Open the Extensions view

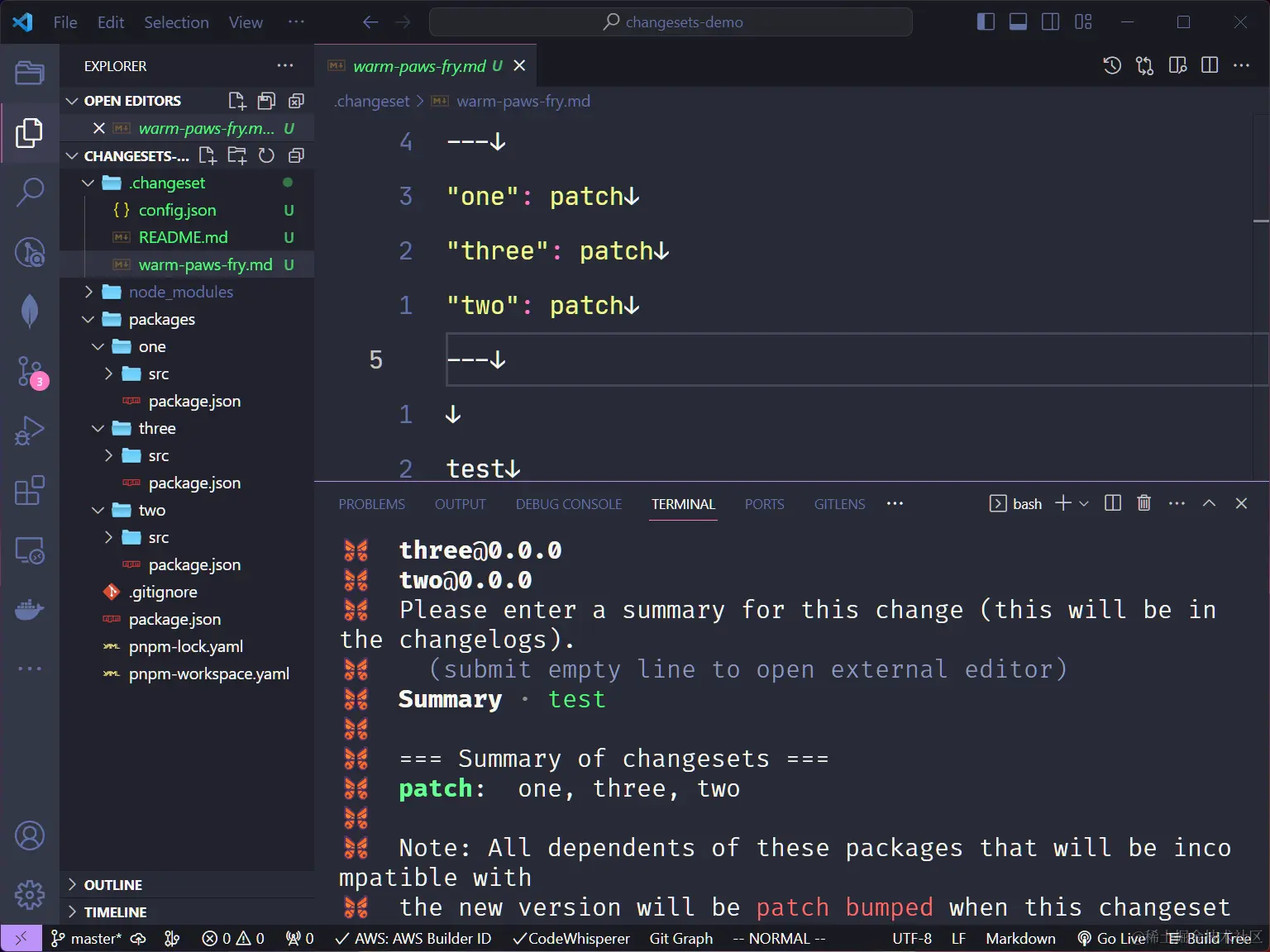(x=30, y=491)
